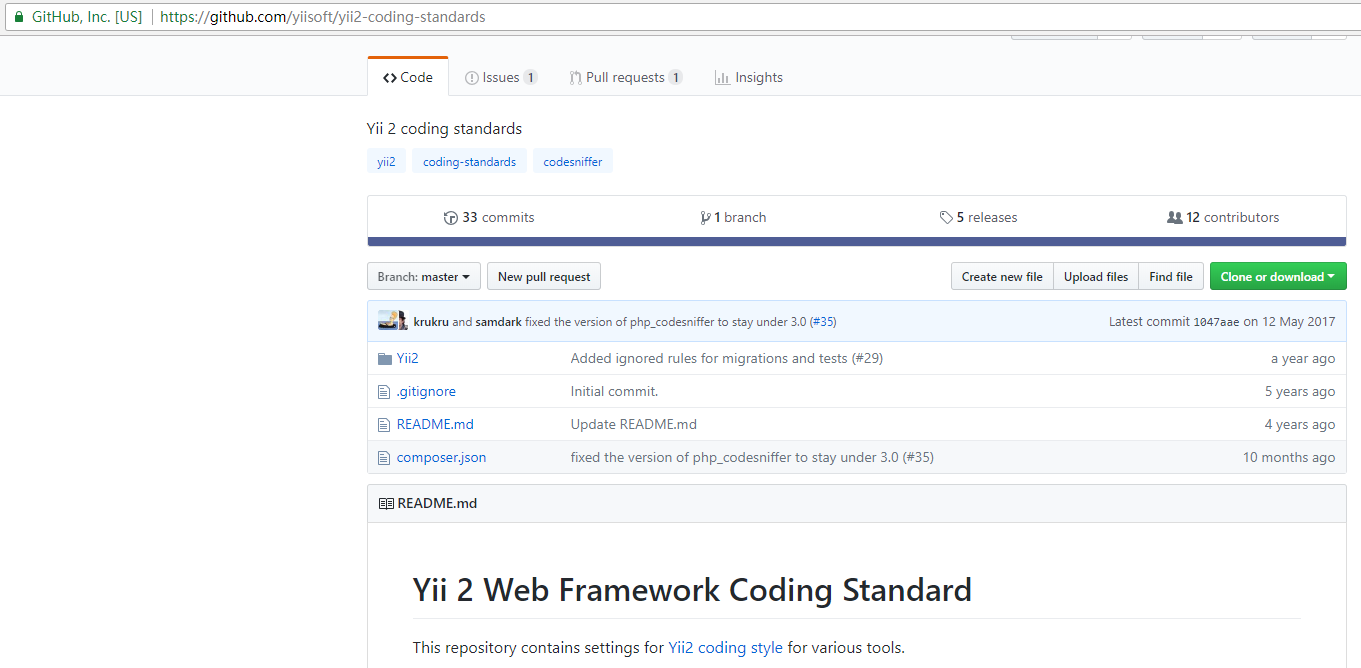Switch to the Issues tab
Viewport: 1361px width, 668px height.
coord(500,78)
